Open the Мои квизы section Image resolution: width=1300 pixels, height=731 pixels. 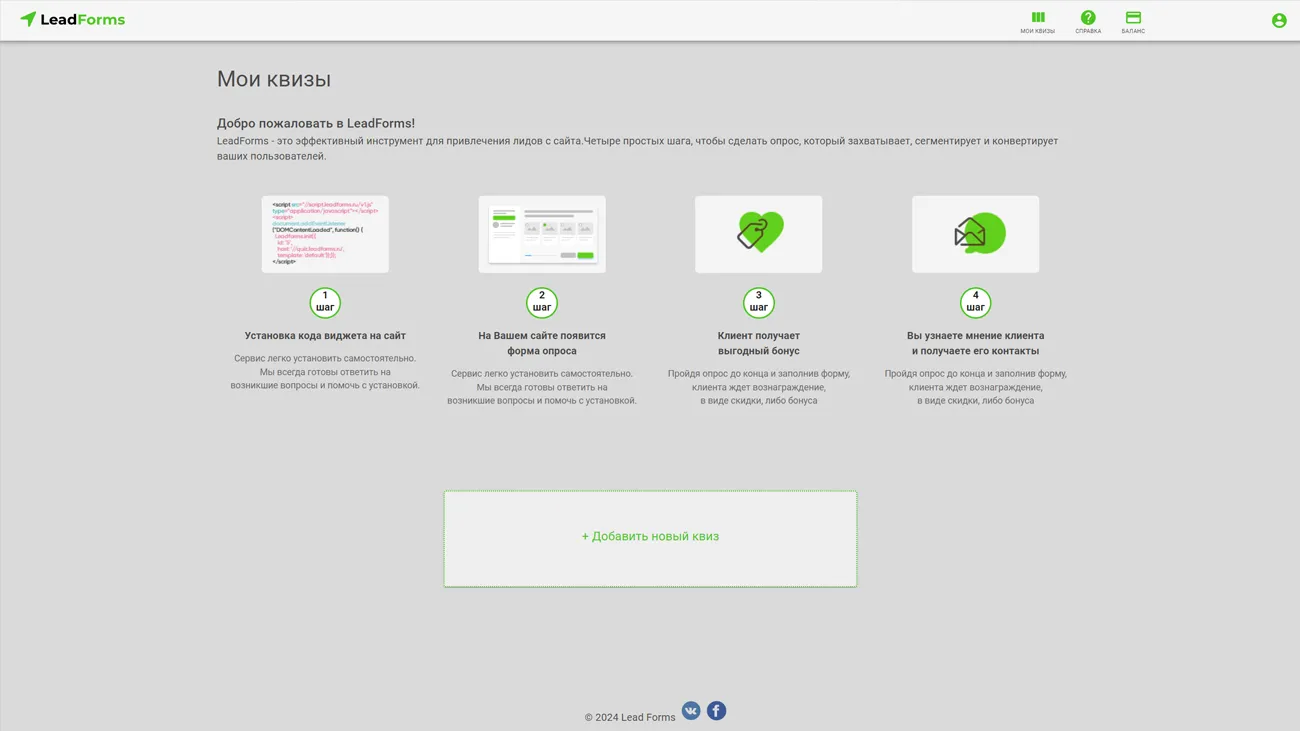click(1037, 21)
